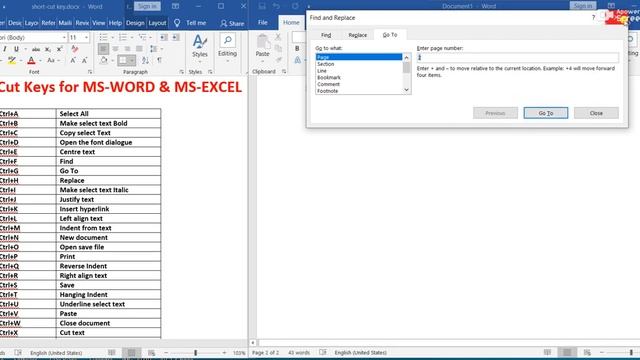Open the Styles gallery in left window
This screenshot has width=640, height=360.
(200, 48)
